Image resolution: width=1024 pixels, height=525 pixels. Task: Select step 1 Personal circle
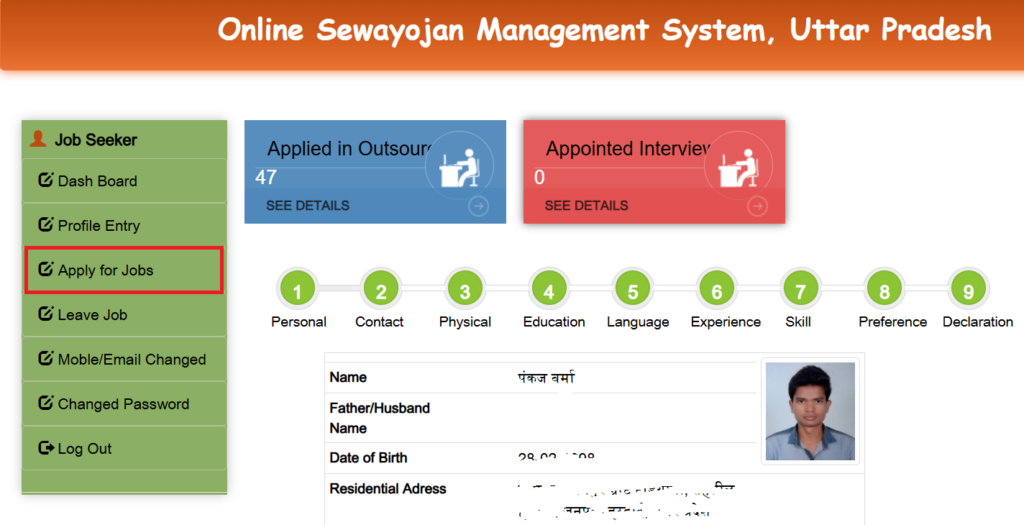coord(298,291)
